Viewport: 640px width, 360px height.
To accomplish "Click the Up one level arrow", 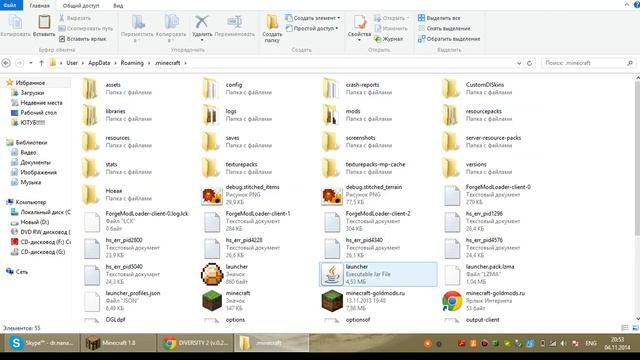I will point(41,63).
